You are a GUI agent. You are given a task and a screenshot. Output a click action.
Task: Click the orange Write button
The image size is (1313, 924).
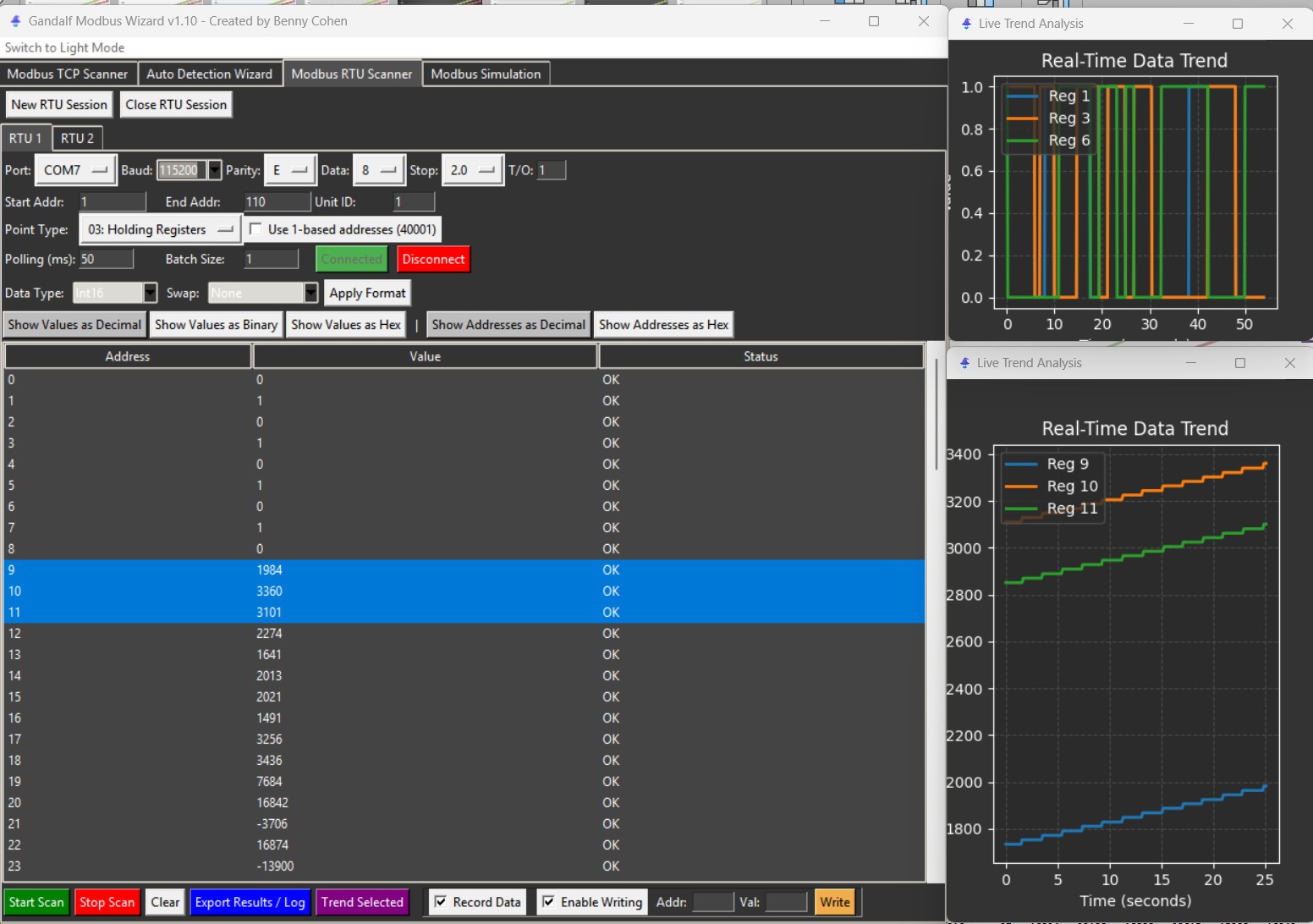(834, 903)
